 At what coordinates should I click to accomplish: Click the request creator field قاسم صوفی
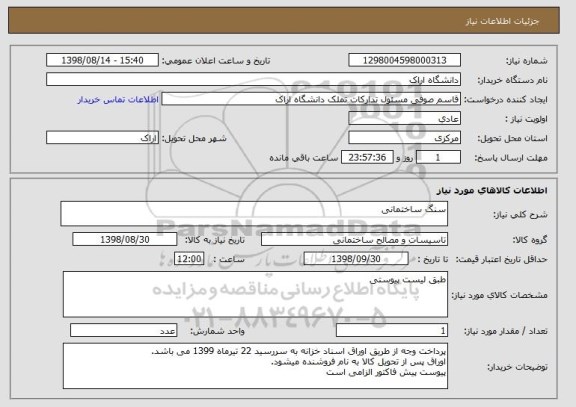tap(311, 99)
